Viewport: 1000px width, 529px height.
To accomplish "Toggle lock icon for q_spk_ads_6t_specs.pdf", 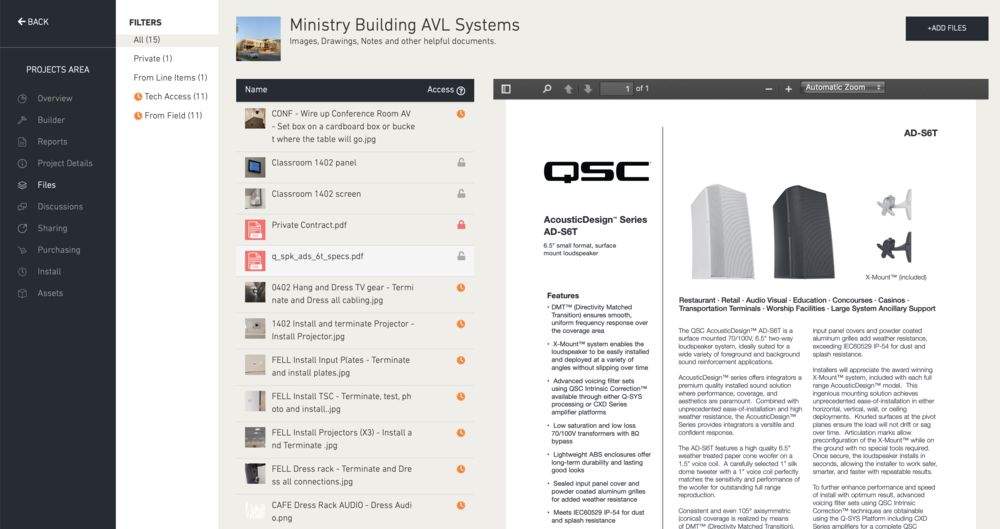I will (461, 256).
